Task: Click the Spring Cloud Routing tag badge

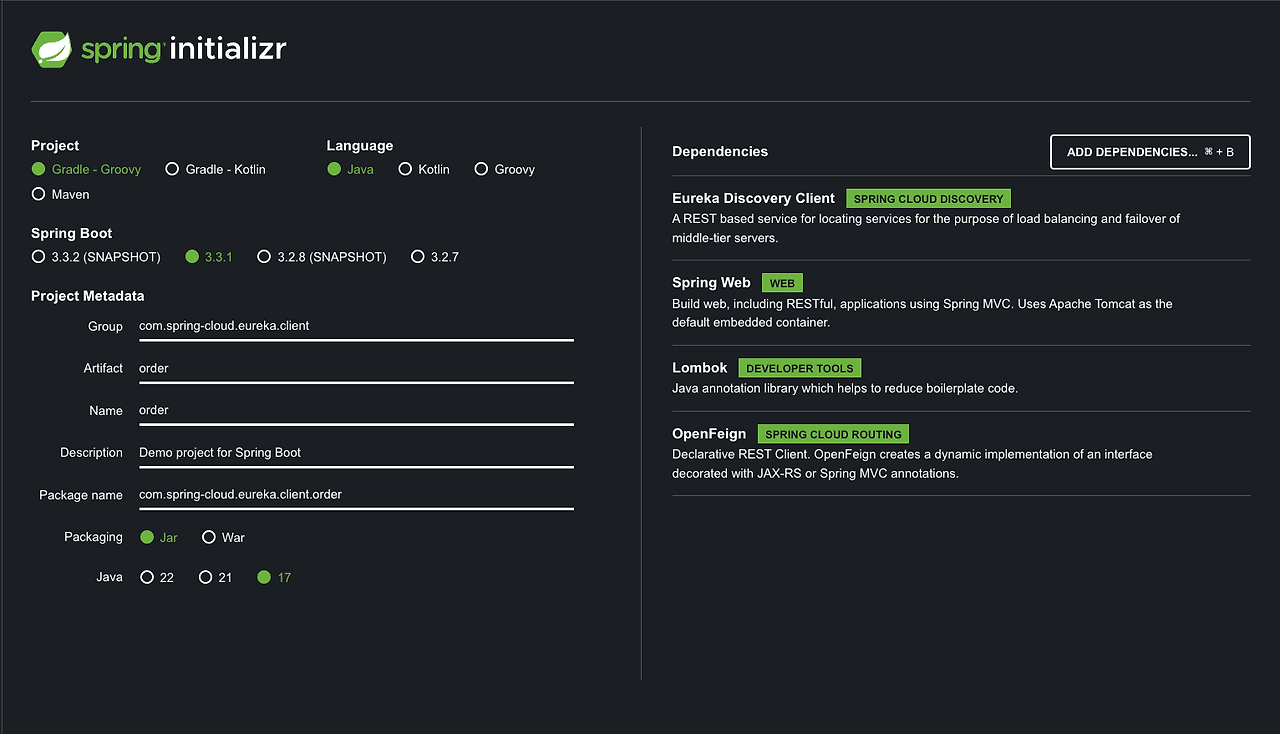Action: (833, 434)
